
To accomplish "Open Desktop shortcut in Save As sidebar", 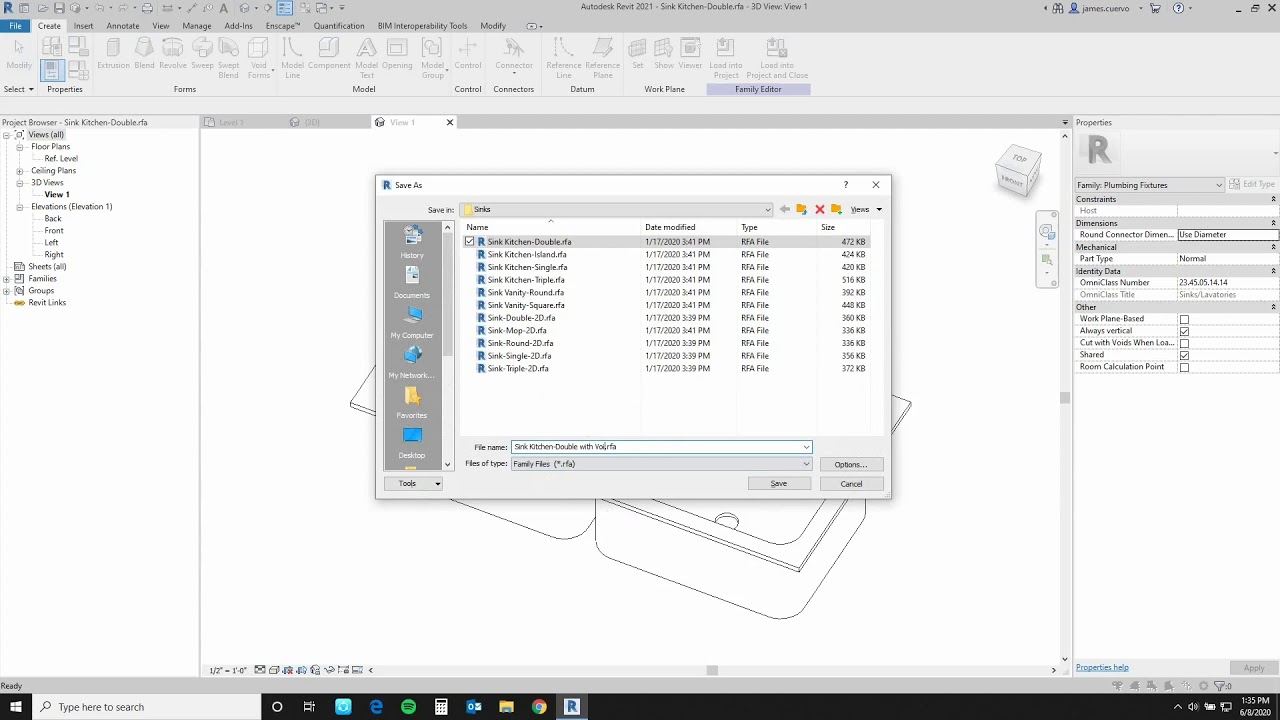I will click(x=412, y=442).
